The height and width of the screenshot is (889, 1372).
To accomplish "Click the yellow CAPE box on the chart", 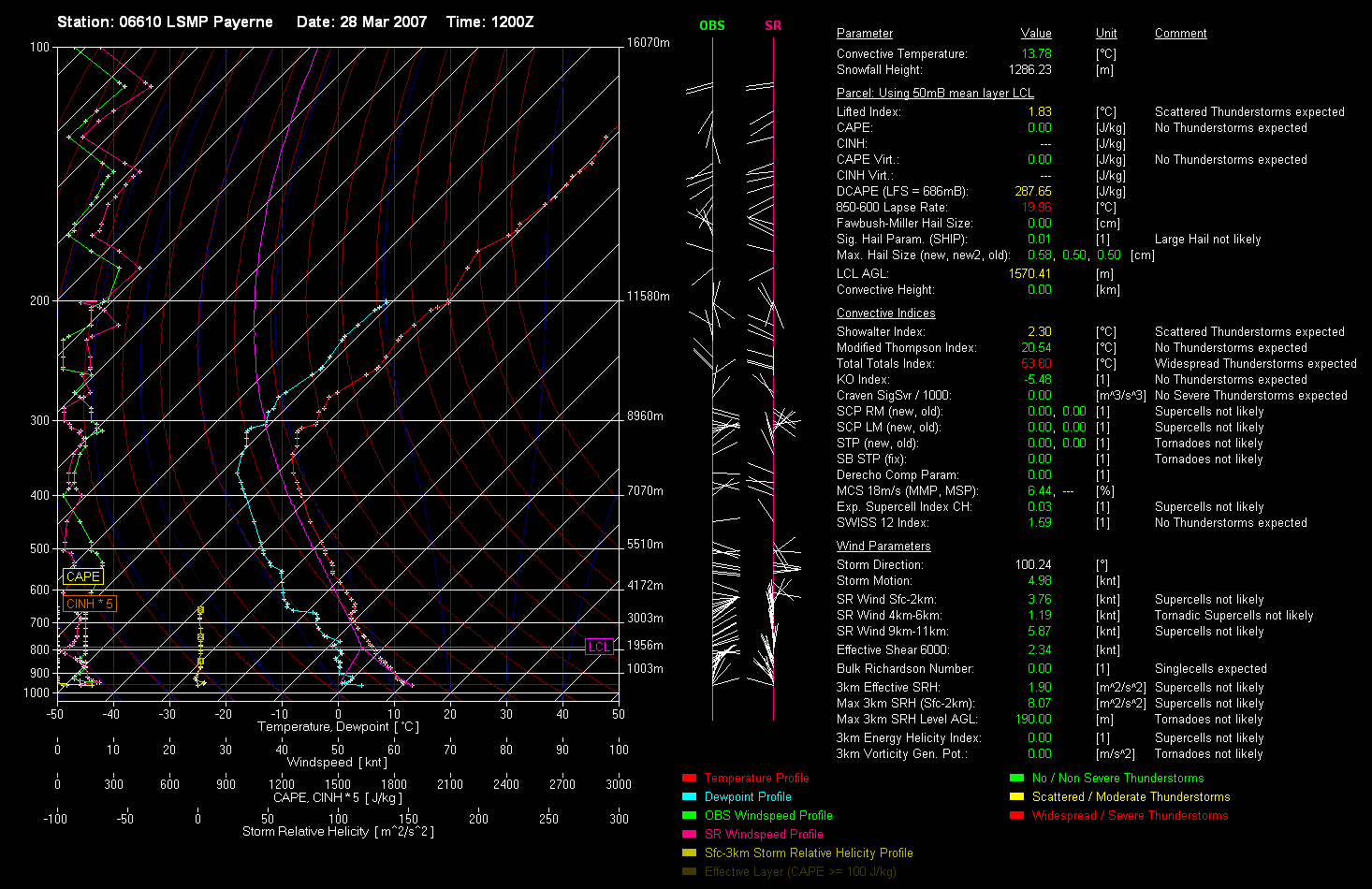I will tap(82, 576).
